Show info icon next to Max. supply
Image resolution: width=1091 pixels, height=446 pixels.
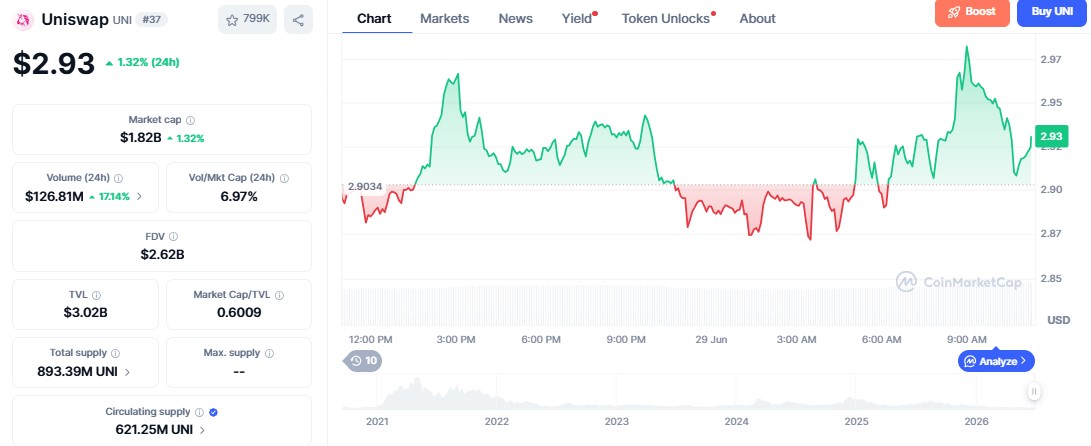(269, 353)
